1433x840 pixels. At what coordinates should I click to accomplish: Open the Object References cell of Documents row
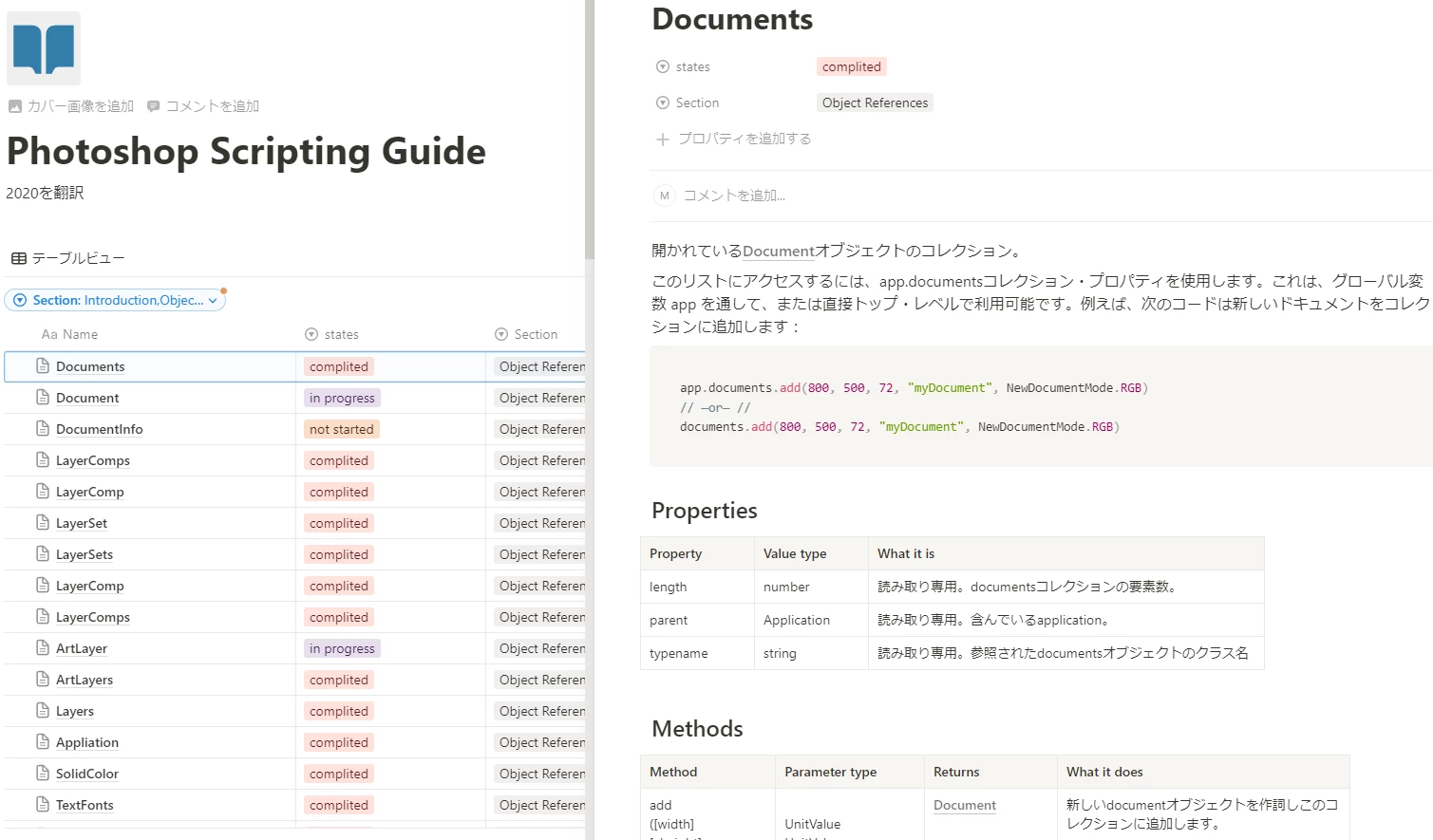click(x=539, y=366)
